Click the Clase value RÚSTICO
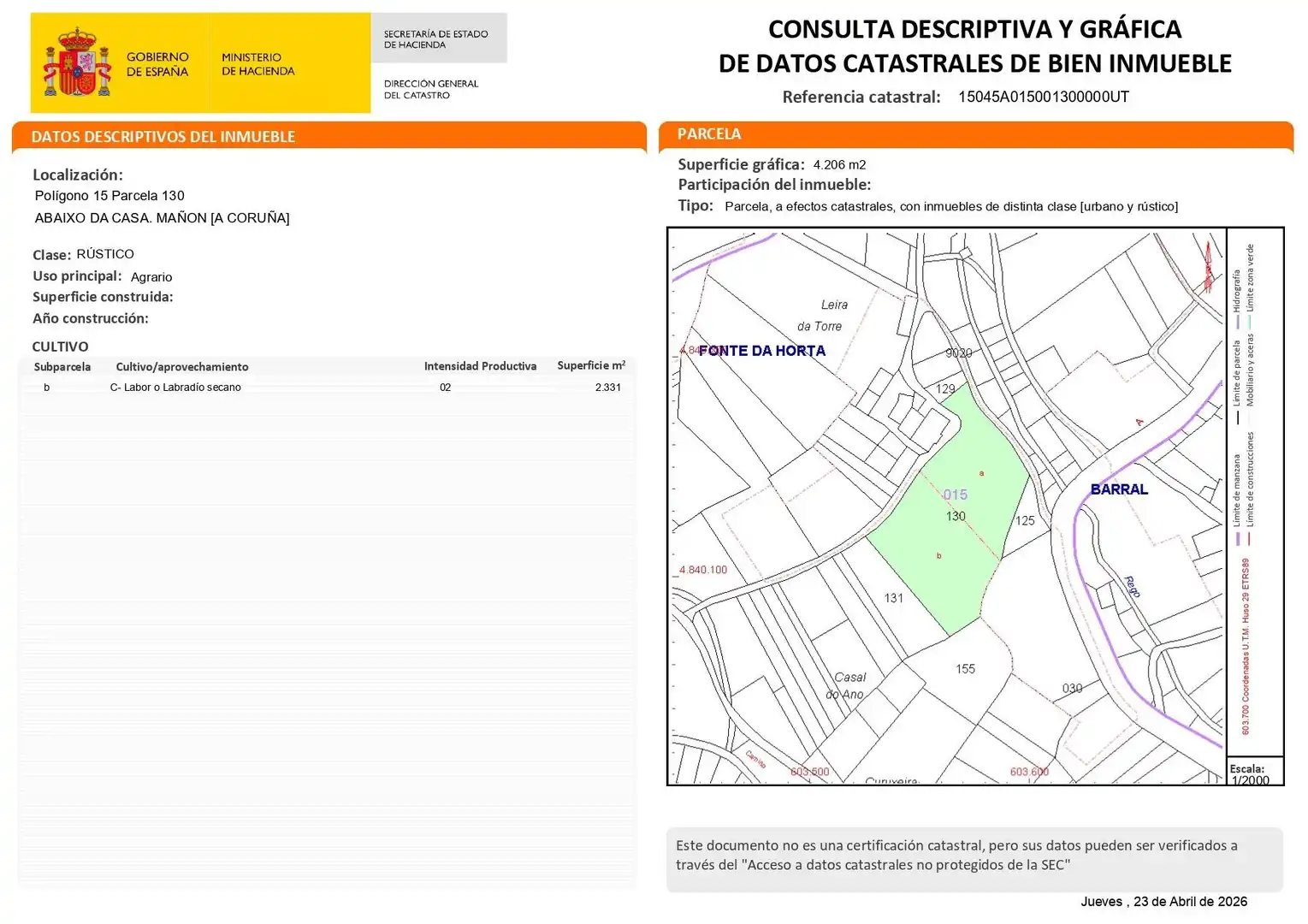The width and height of the screenshot is (1308, 924). (x=105, y=254)
